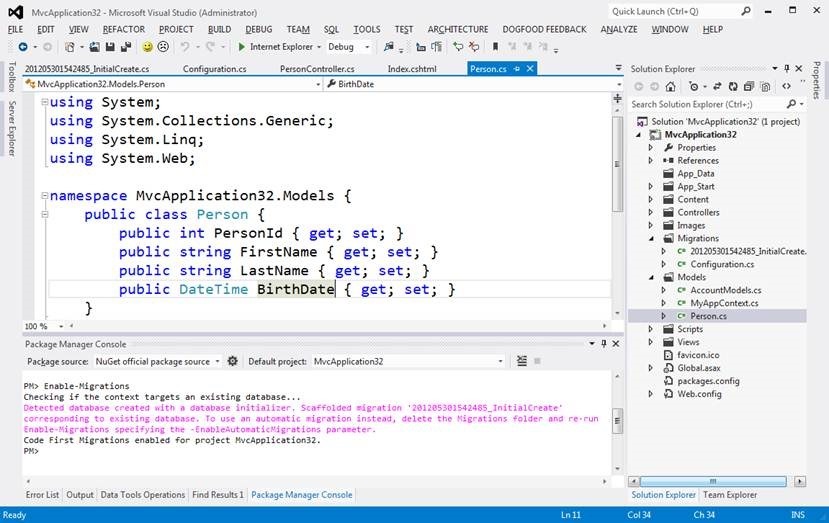The height and width of the screenshot is (523, 829).
Task: Select Web.config in Solution Explorer
Action: [x=699, y=394]
